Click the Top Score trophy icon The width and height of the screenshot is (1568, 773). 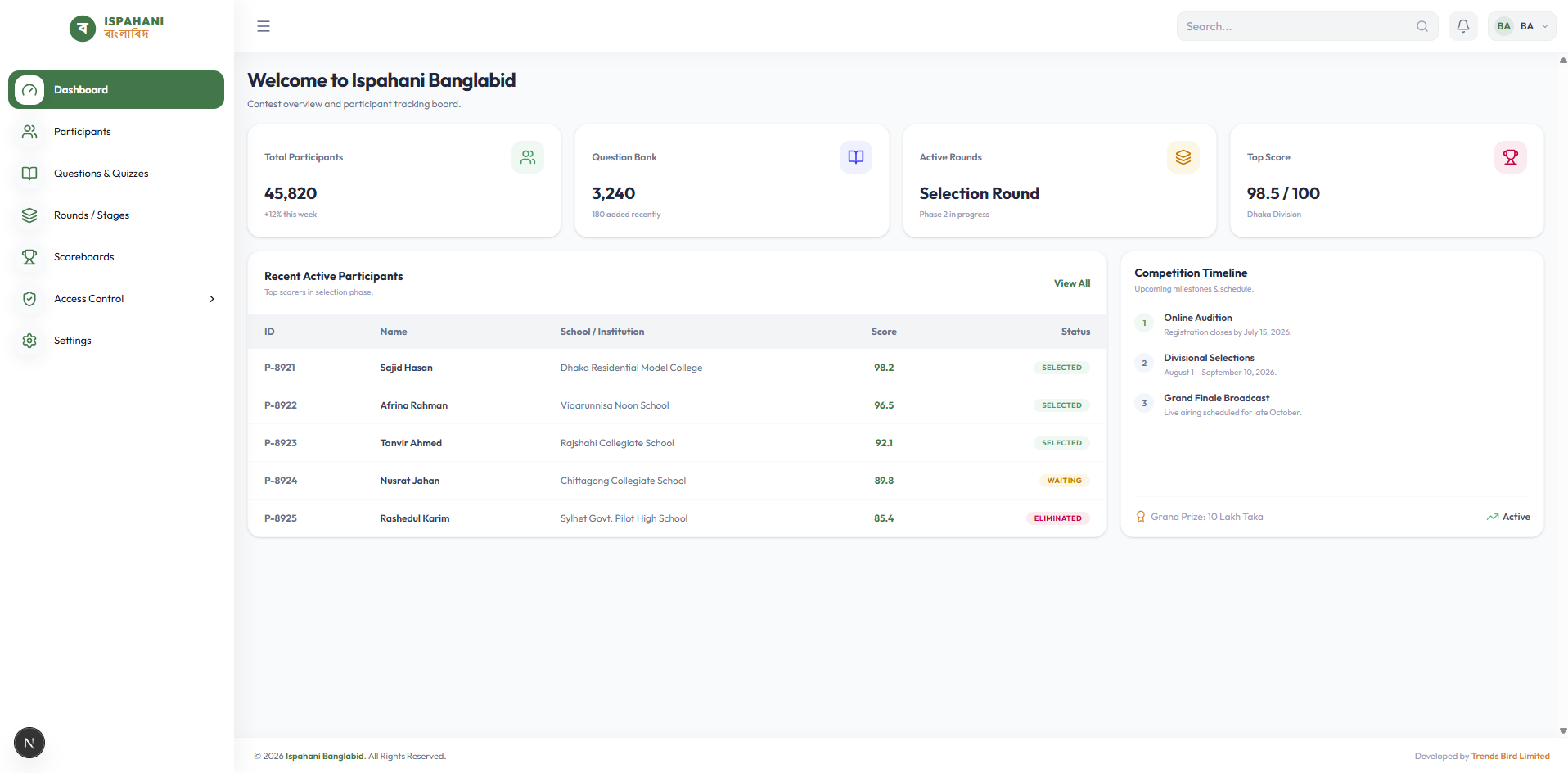pyautogui.click(x=1511, y=157)
